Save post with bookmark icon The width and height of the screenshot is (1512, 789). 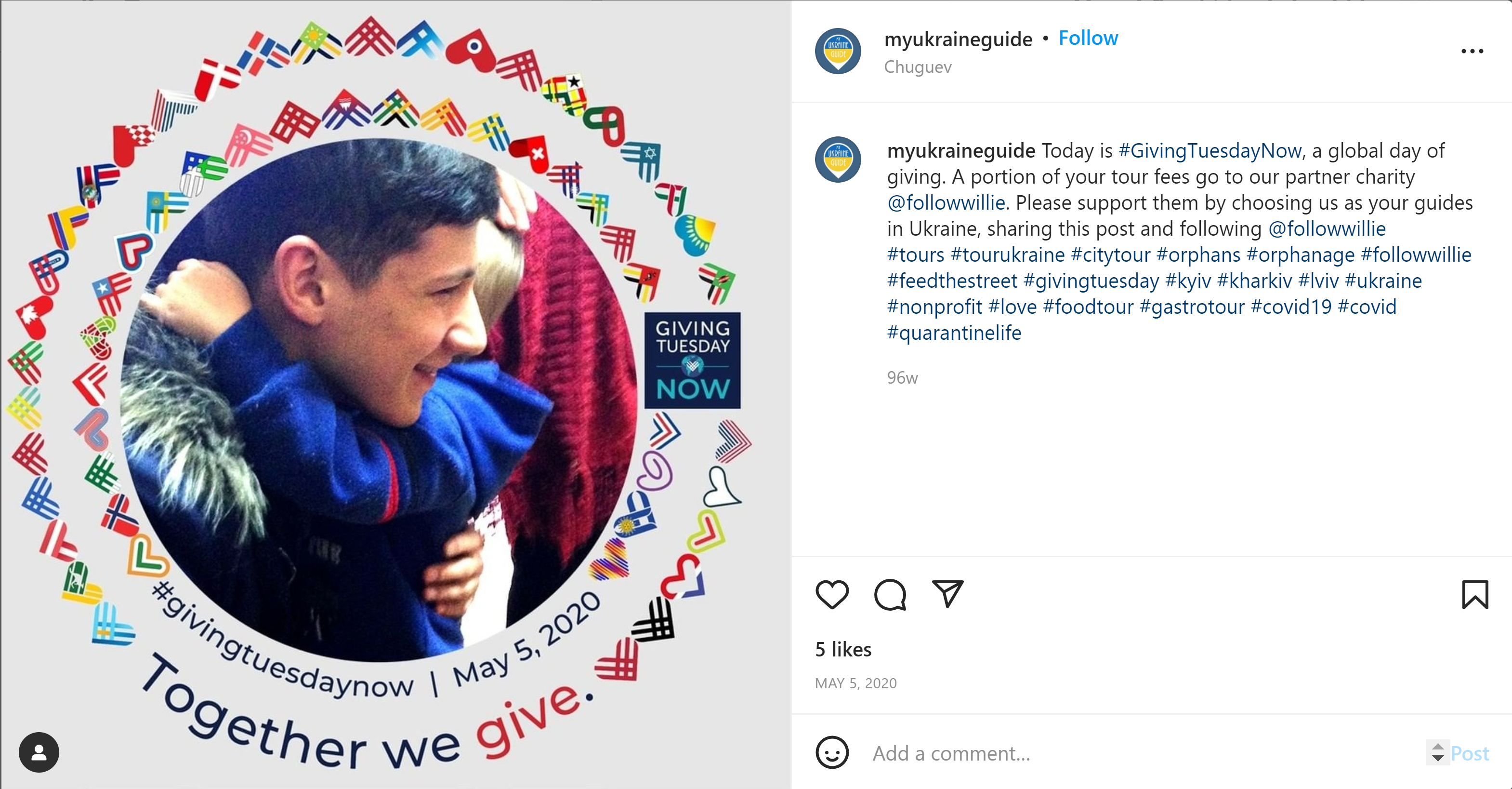click(x=1474, y=595)
